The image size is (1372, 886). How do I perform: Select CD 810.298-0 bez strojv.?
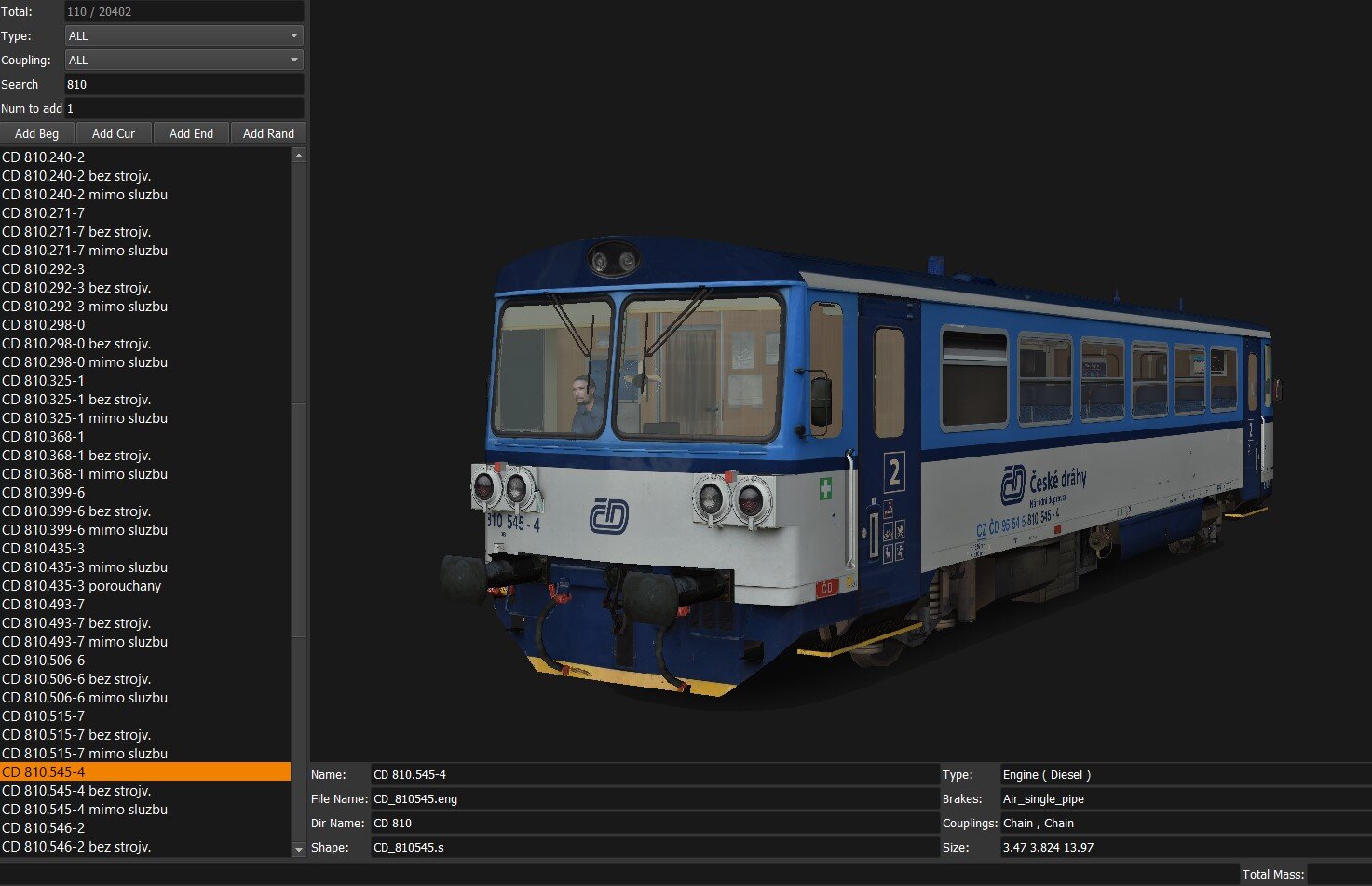click(145, 343)
